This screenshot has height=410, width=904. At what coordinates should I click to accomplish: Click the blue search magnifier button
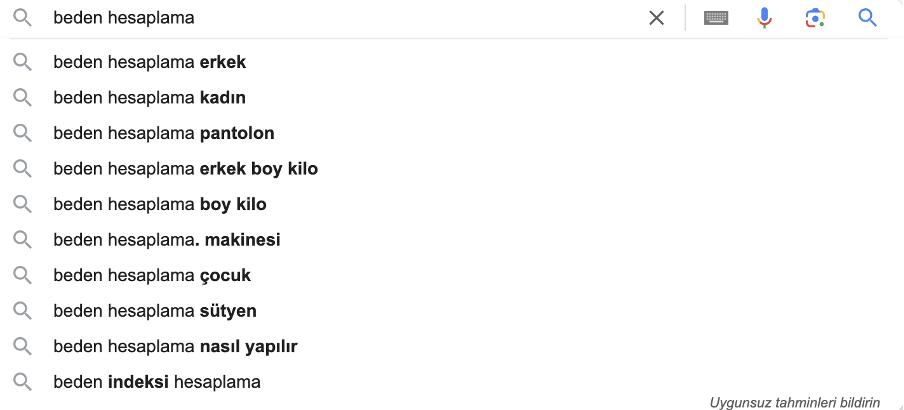coord(867,18)
